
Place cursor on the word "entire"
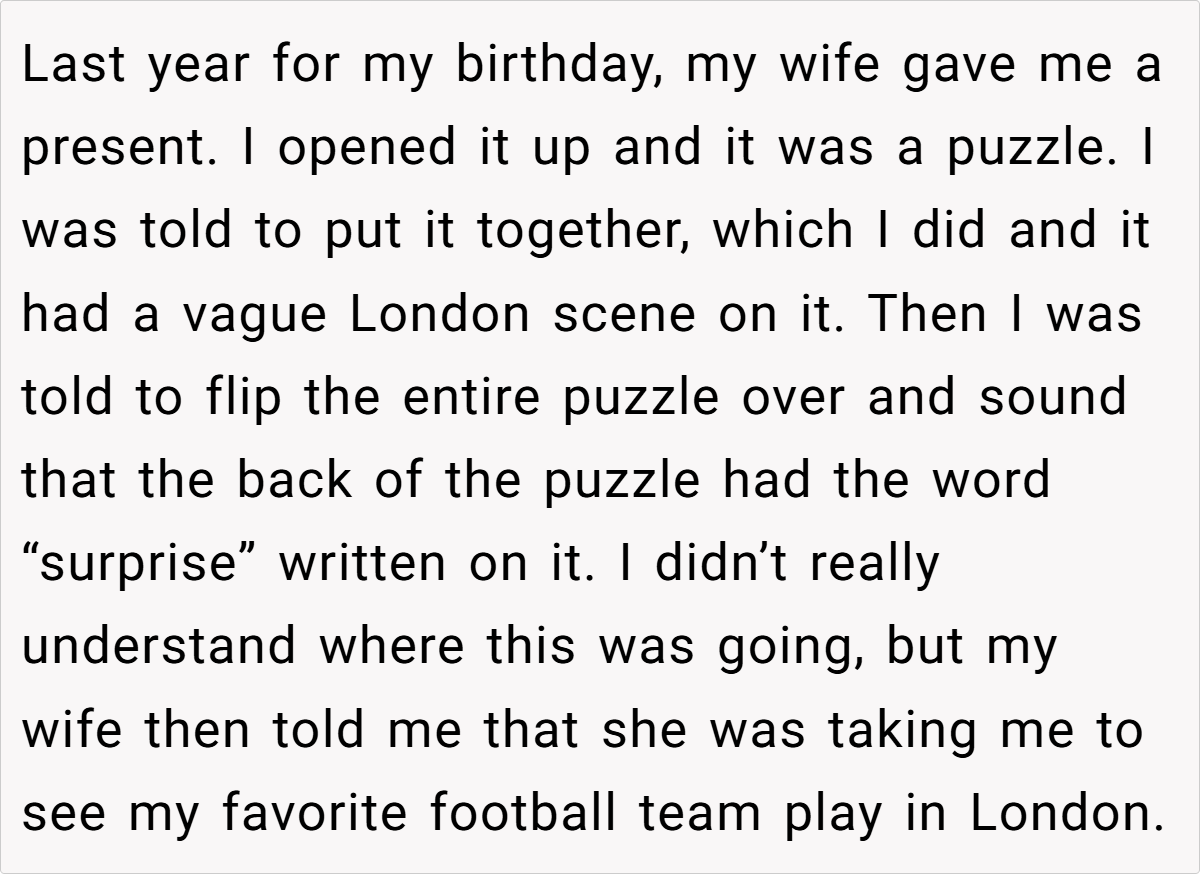(474, 397)
